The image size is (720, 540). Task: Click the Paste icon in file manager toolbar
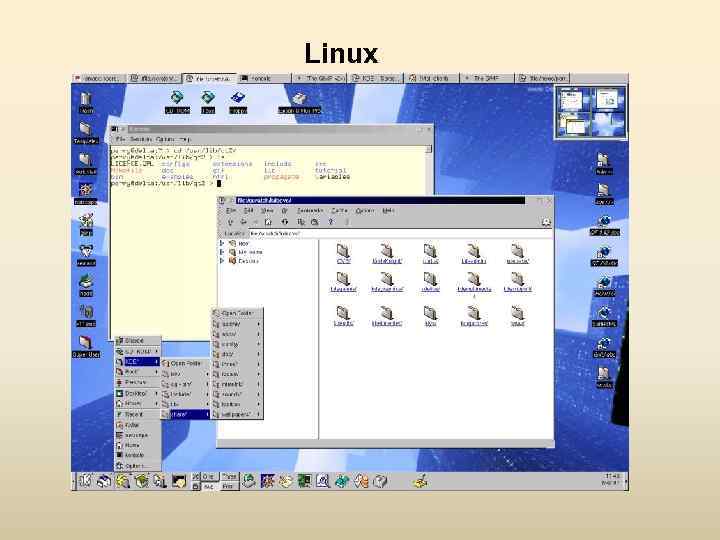click(315, 222)
